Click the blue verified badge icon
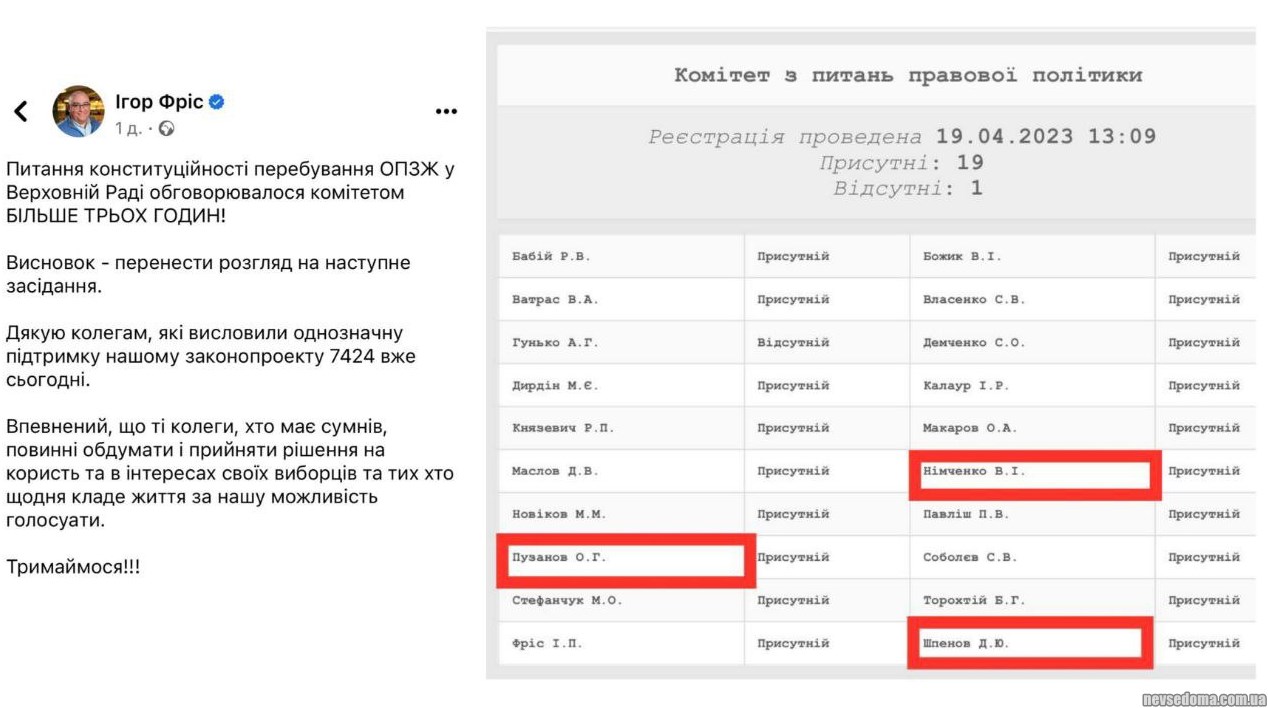Image resolution: width=1268 pixels, height=708 pixels. (217, 102)
